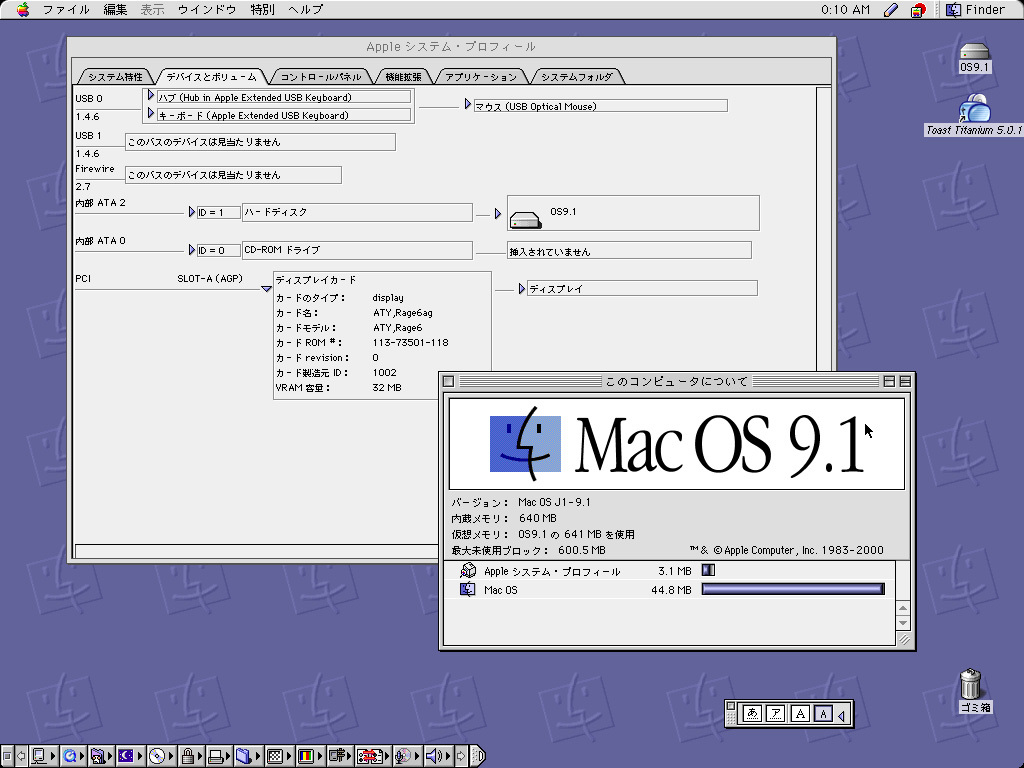Click the 0:10 AM menu bar clock
1024x768 pixels.
coord(845,10)
